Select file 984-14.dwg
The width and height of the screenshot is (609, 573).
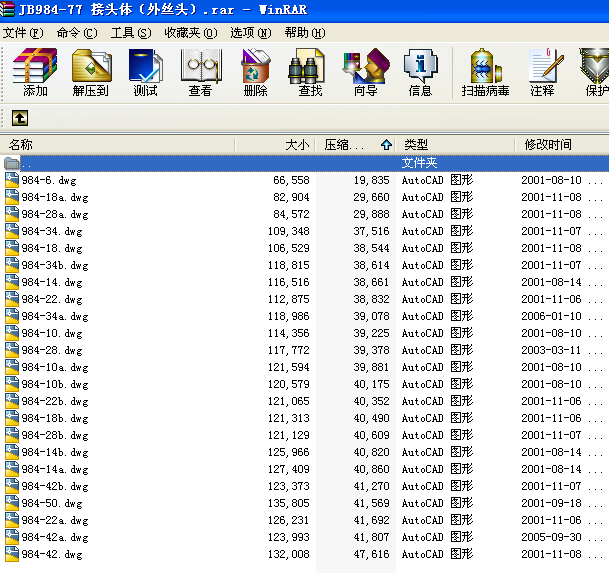pos(52,282)
